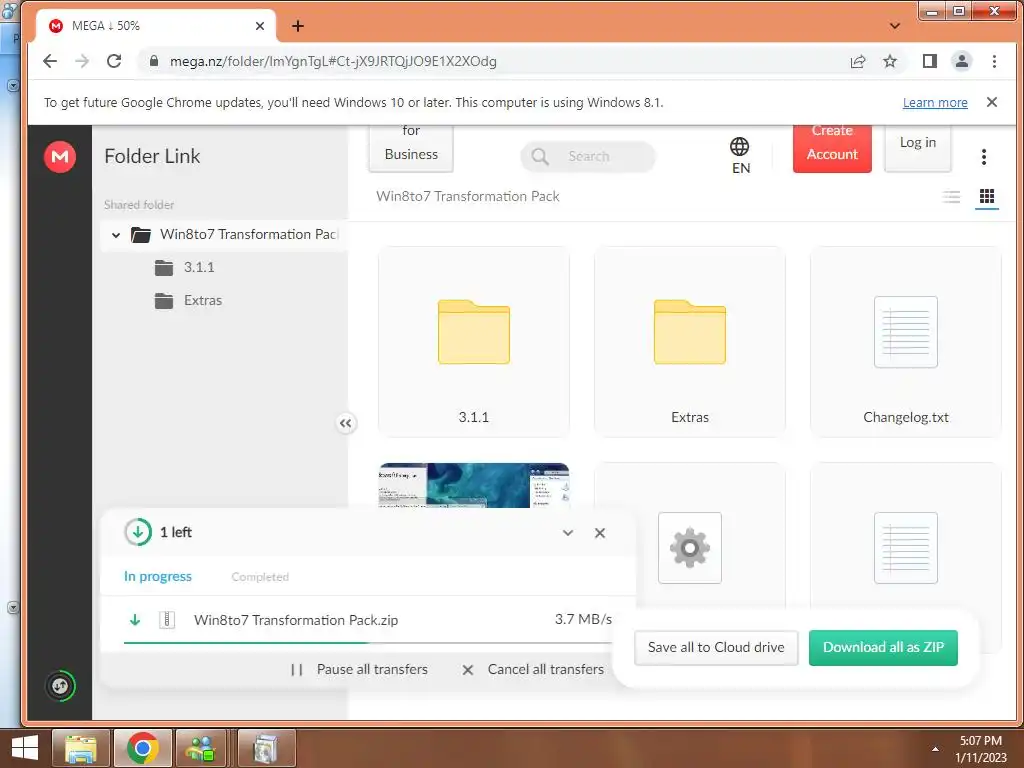
Task: Open the gear-icon file card
Action: (690, 547)
